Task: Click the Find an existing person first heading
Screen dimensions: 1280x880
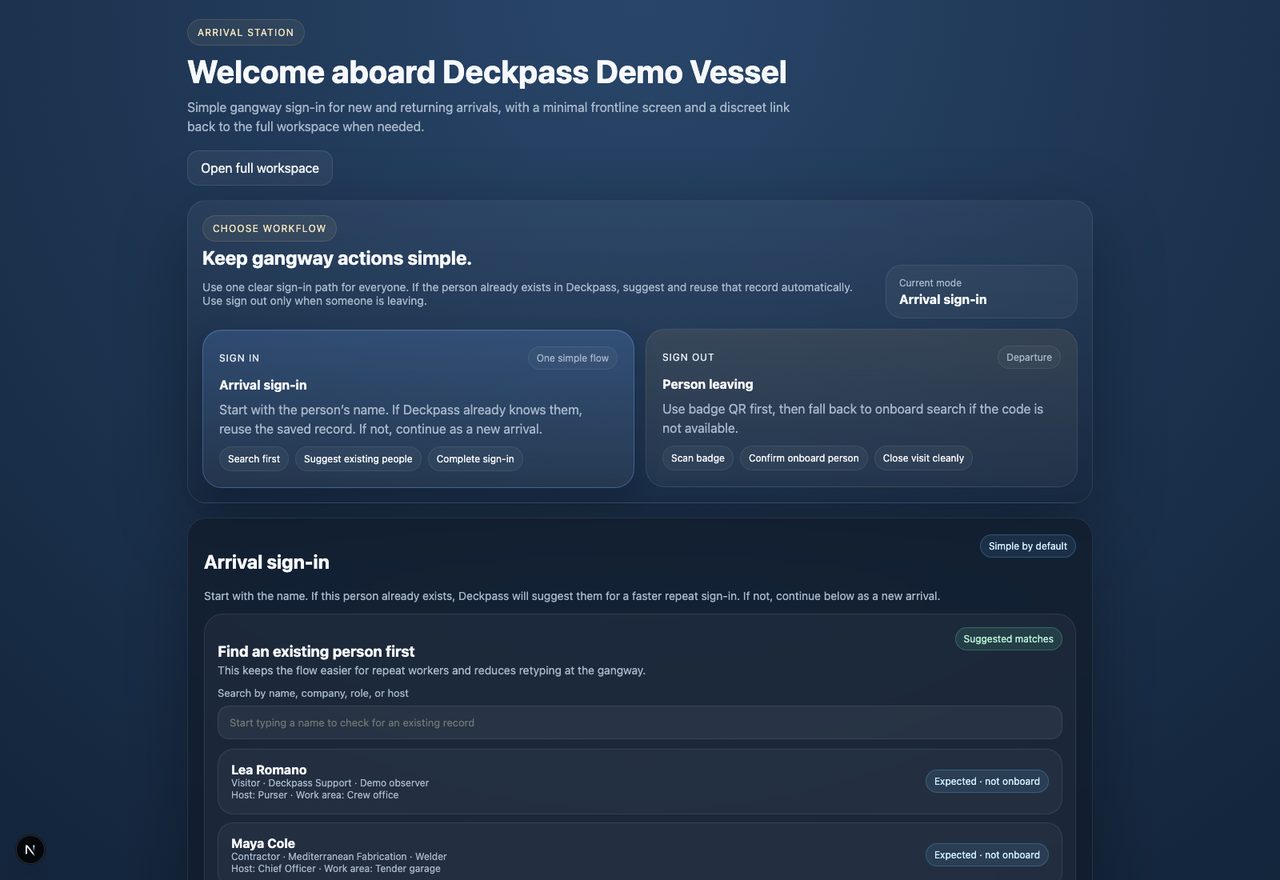Action: (x=316, y=651)
